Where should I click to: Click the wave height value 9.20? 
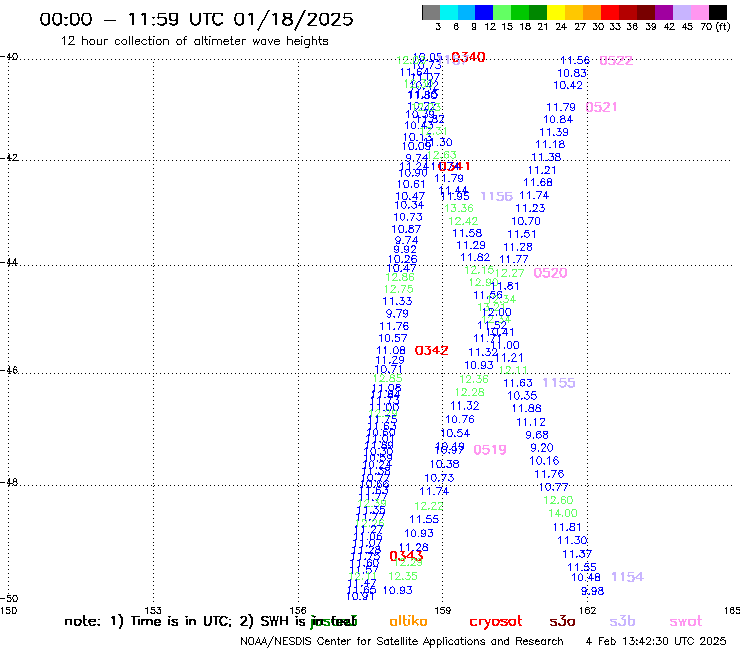pos(542,447)
